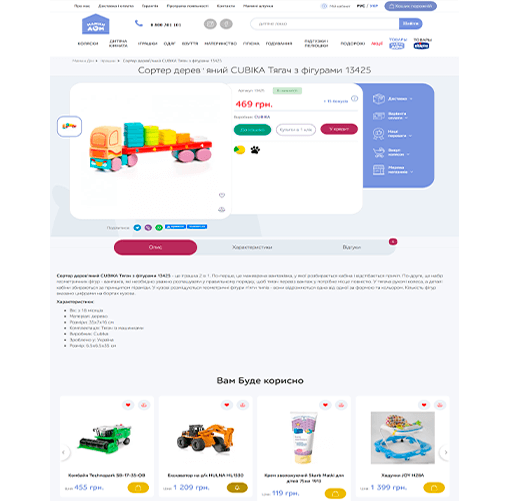This screenshot has width=507, height=501.
Task: Favorite the baby walker with heart icon
Action: click(x=424, y=405)
